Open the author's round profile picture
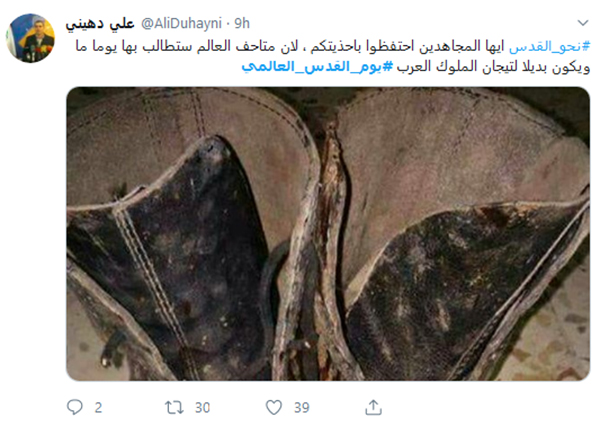 (x=30, y=38)
